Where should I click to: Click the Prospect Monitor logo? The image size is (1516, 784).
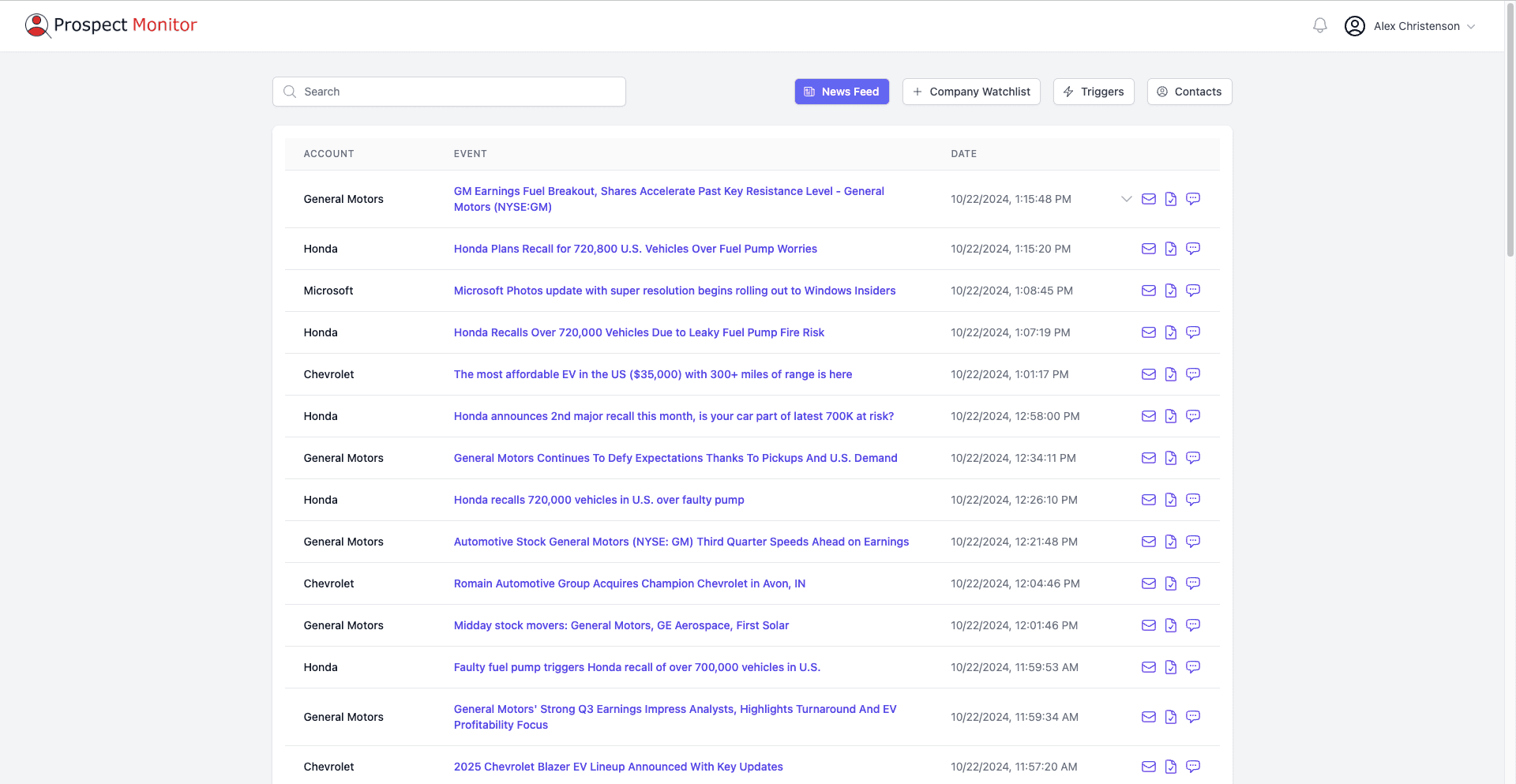click(x=111, y=25)
